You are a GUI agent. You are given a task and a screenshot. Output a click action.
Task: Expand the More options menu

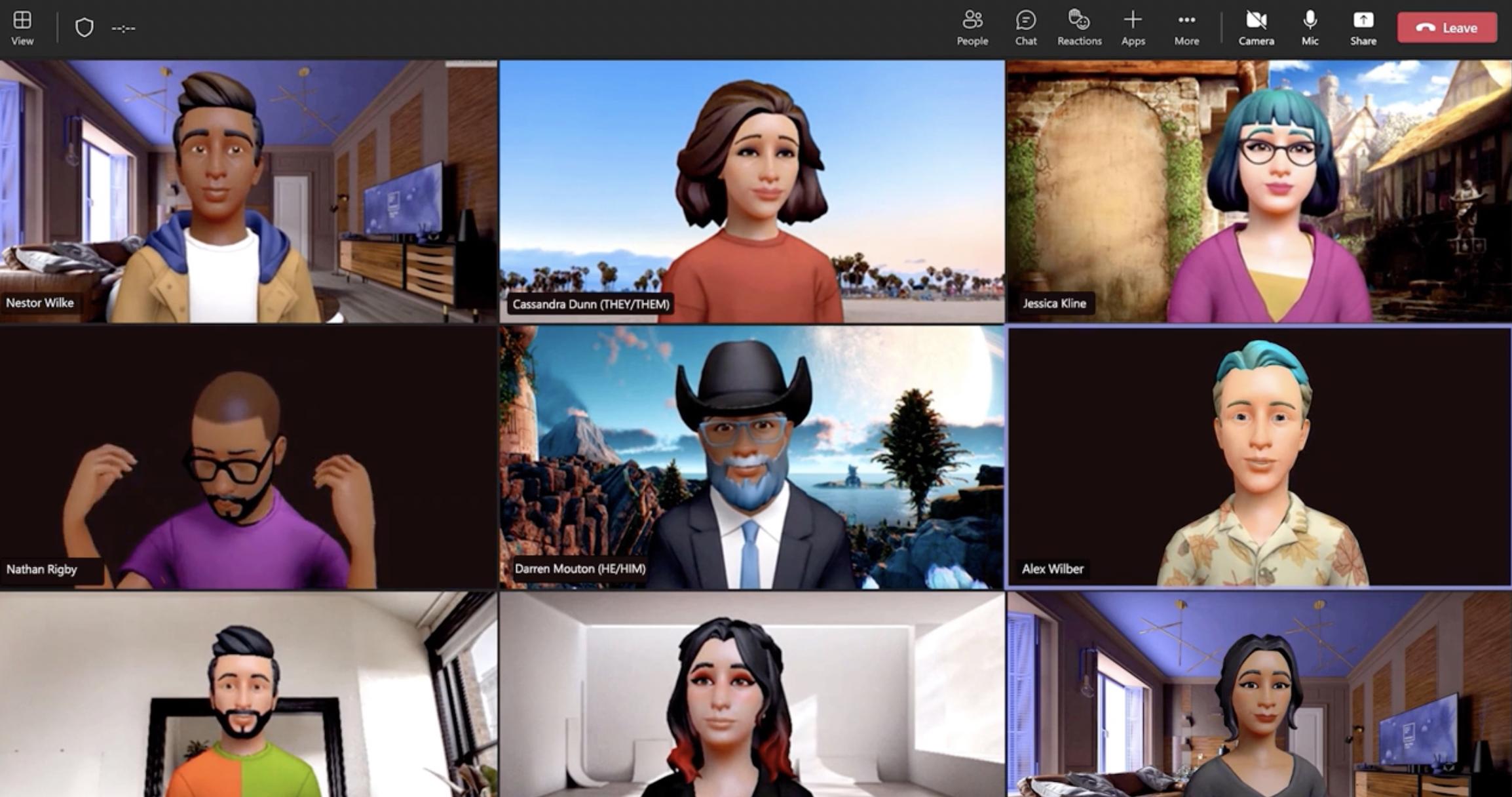pyautogui.click(x=1186, y=28)
